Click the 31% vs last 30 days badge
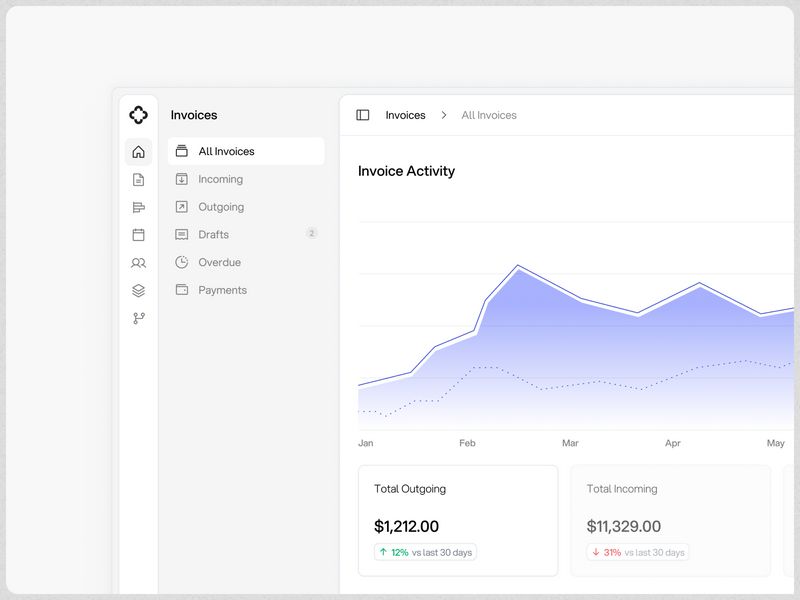 click(638, 552)
